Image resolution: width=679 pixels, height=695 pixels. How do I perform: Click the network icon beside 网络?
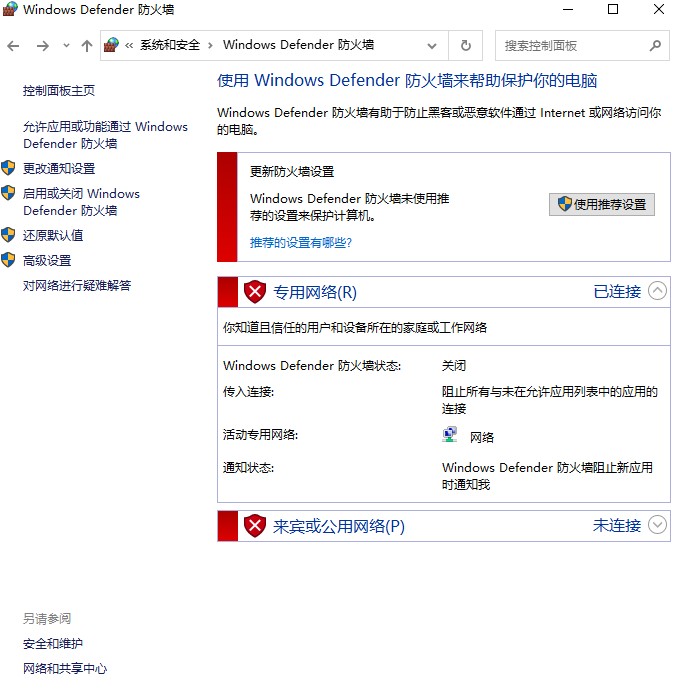coord(450,435)
